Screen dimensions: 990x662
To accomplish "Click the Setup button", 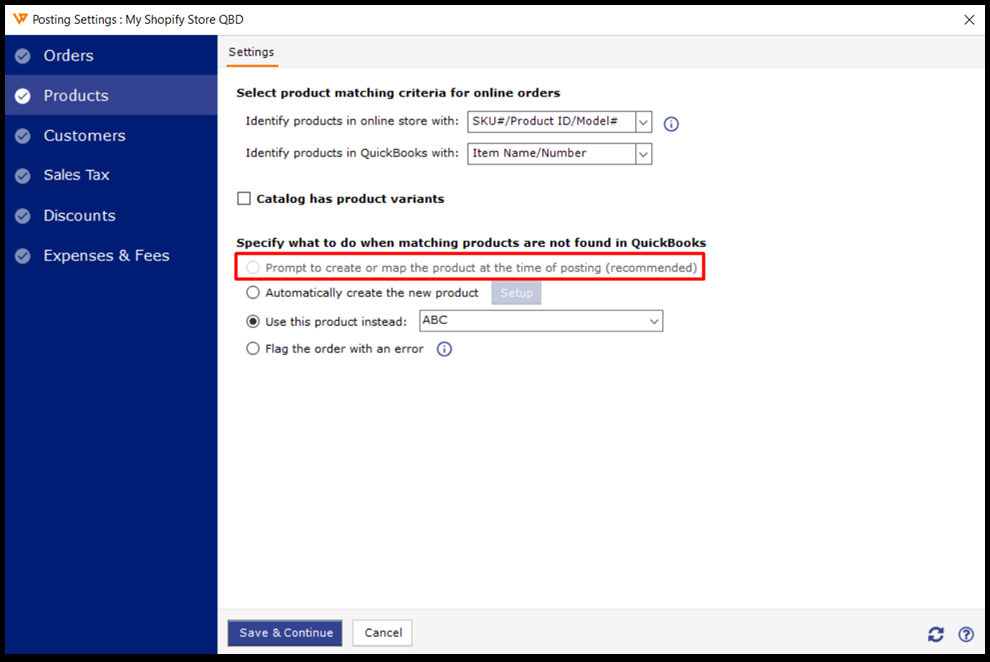I will (x=516, y=293).
